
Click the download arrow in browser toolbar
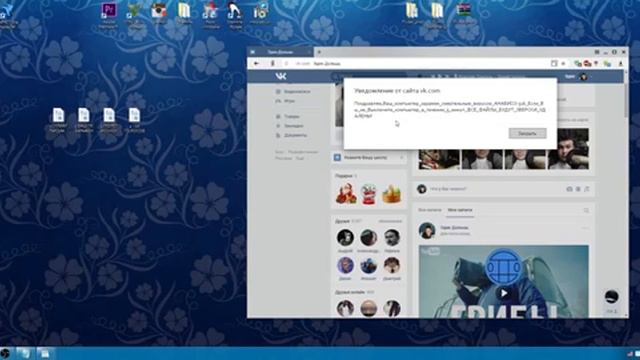[x=620, y=64]
